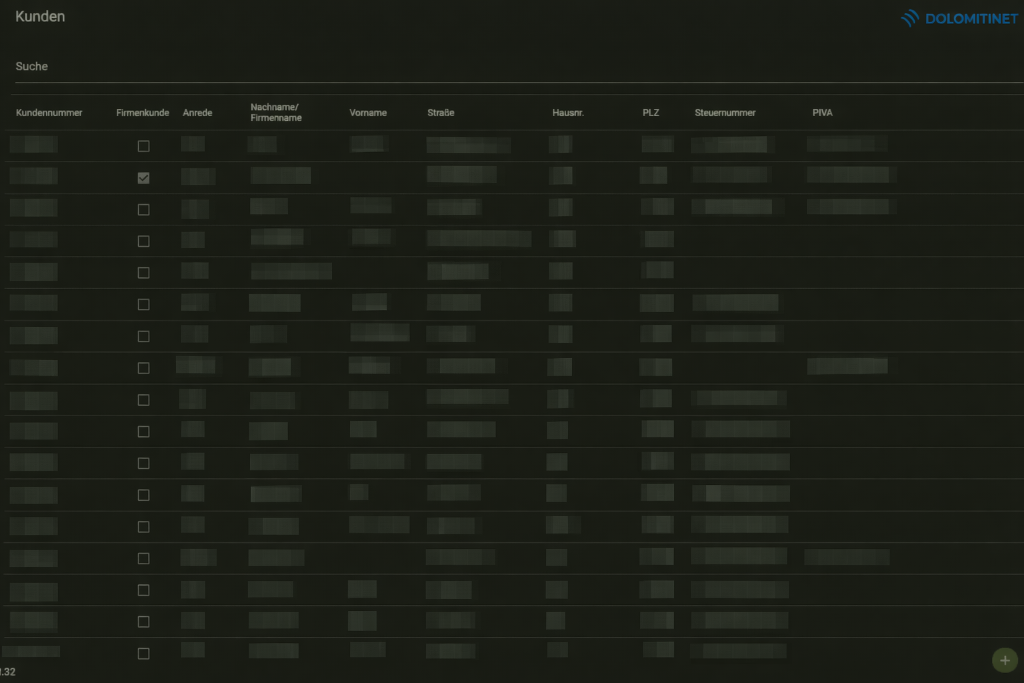1024x683 pixels.
Task: Check the Firmenkunde box in the last row
Action: click(x=143, y=653)
